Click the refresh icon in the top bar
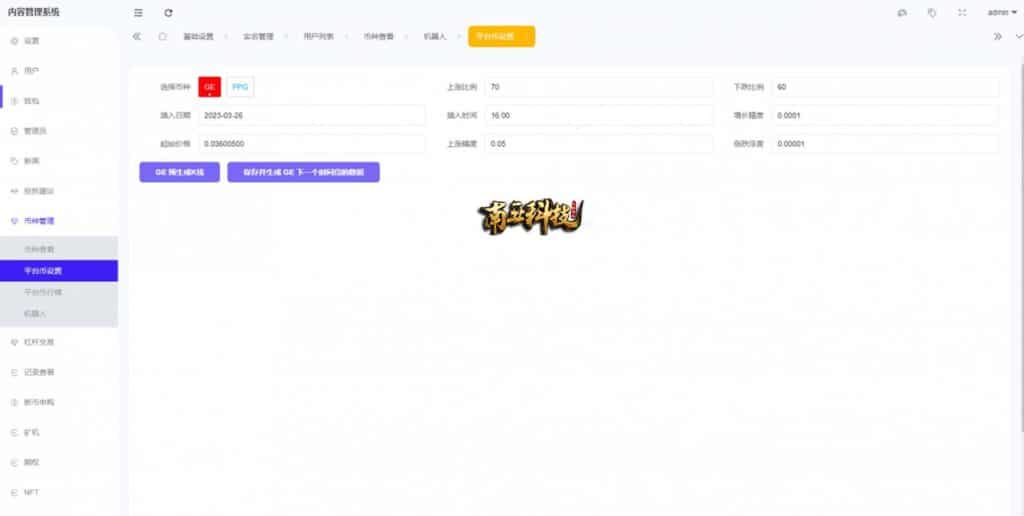1024x516 pixels. point(168,12)
